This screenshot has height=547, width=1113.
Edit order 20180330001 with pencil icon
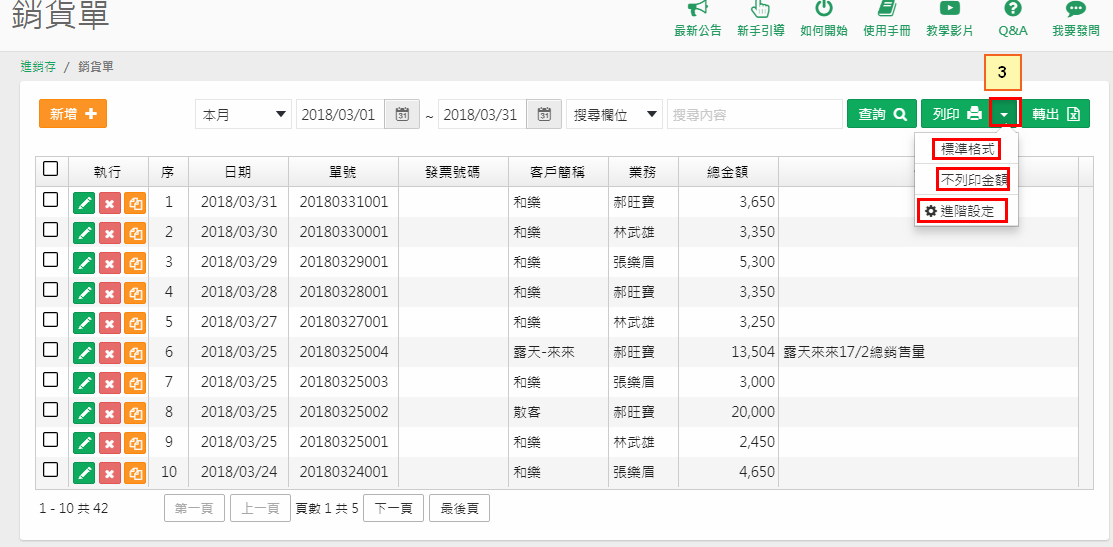tap(84, 232)
